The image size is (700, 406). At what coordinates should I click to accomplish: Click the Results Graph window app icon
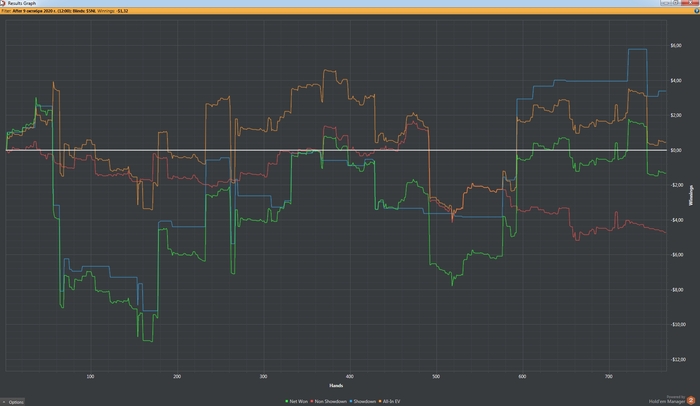coord(3,3)
